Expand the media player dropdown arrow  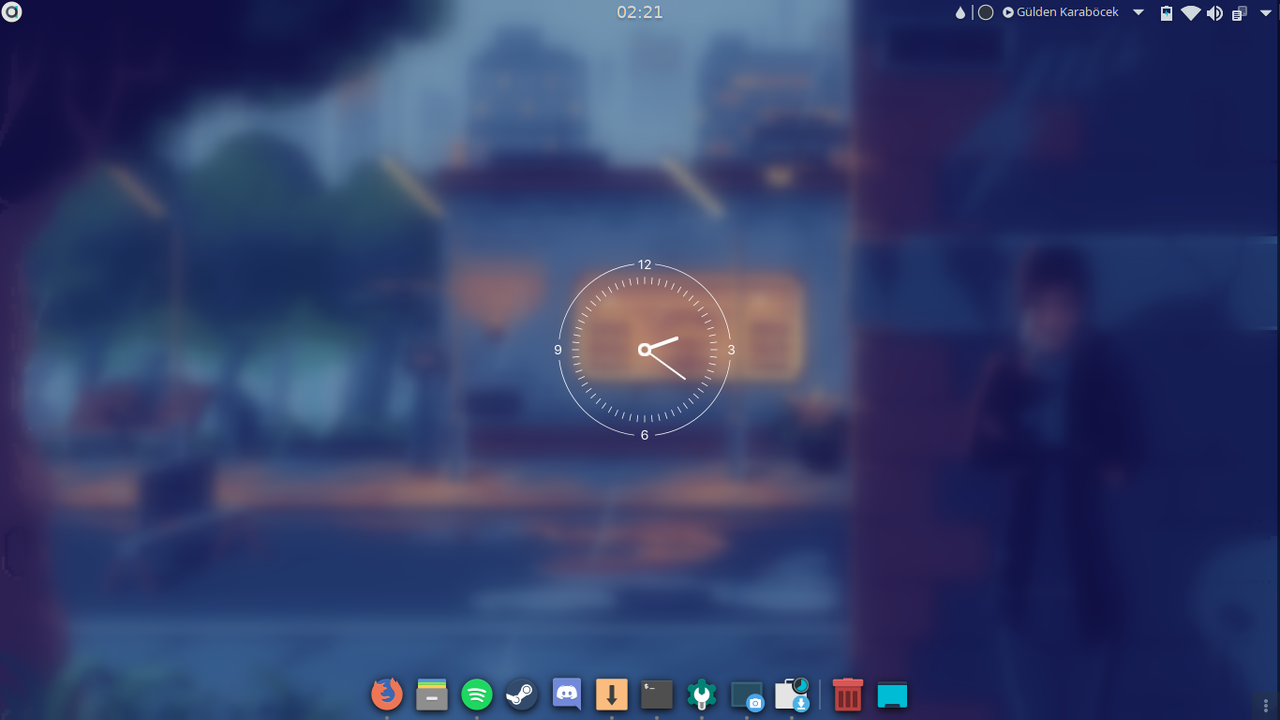(1138, 13)
